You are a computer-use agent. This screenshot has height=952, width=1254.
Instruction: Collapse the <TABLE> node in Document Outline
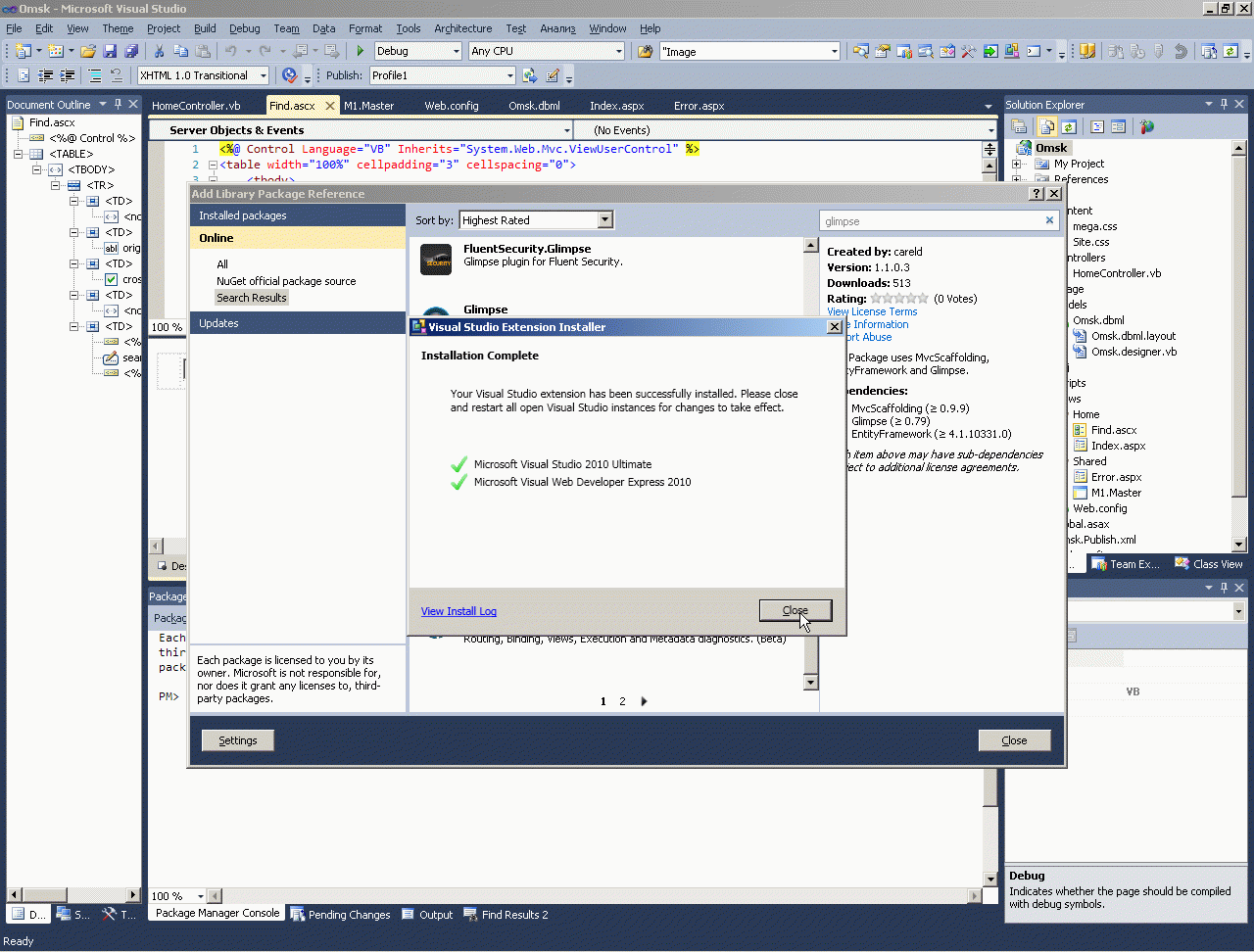(x=18, y=154)
